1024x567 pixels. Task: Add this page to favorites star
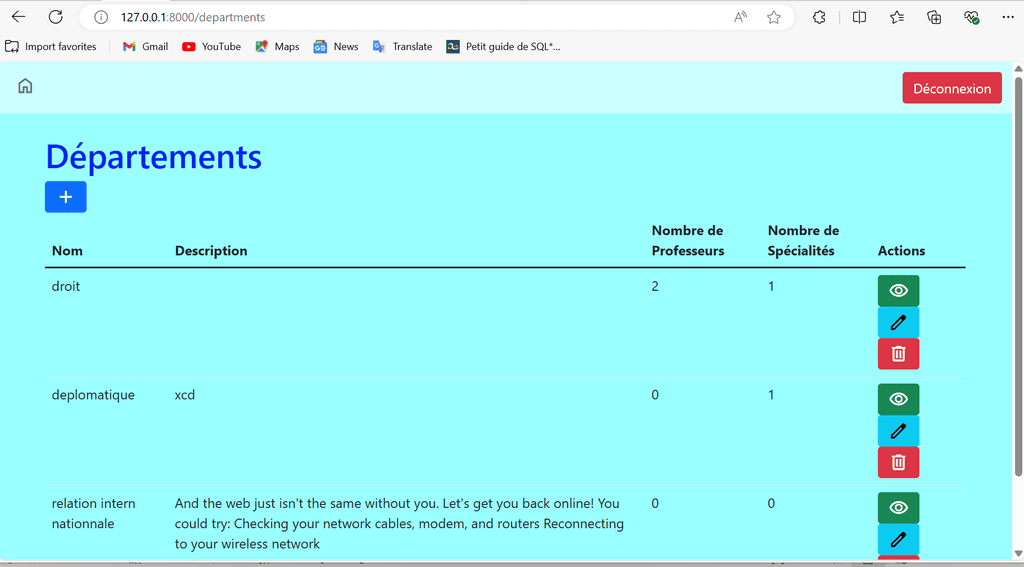tap(774, 17)
